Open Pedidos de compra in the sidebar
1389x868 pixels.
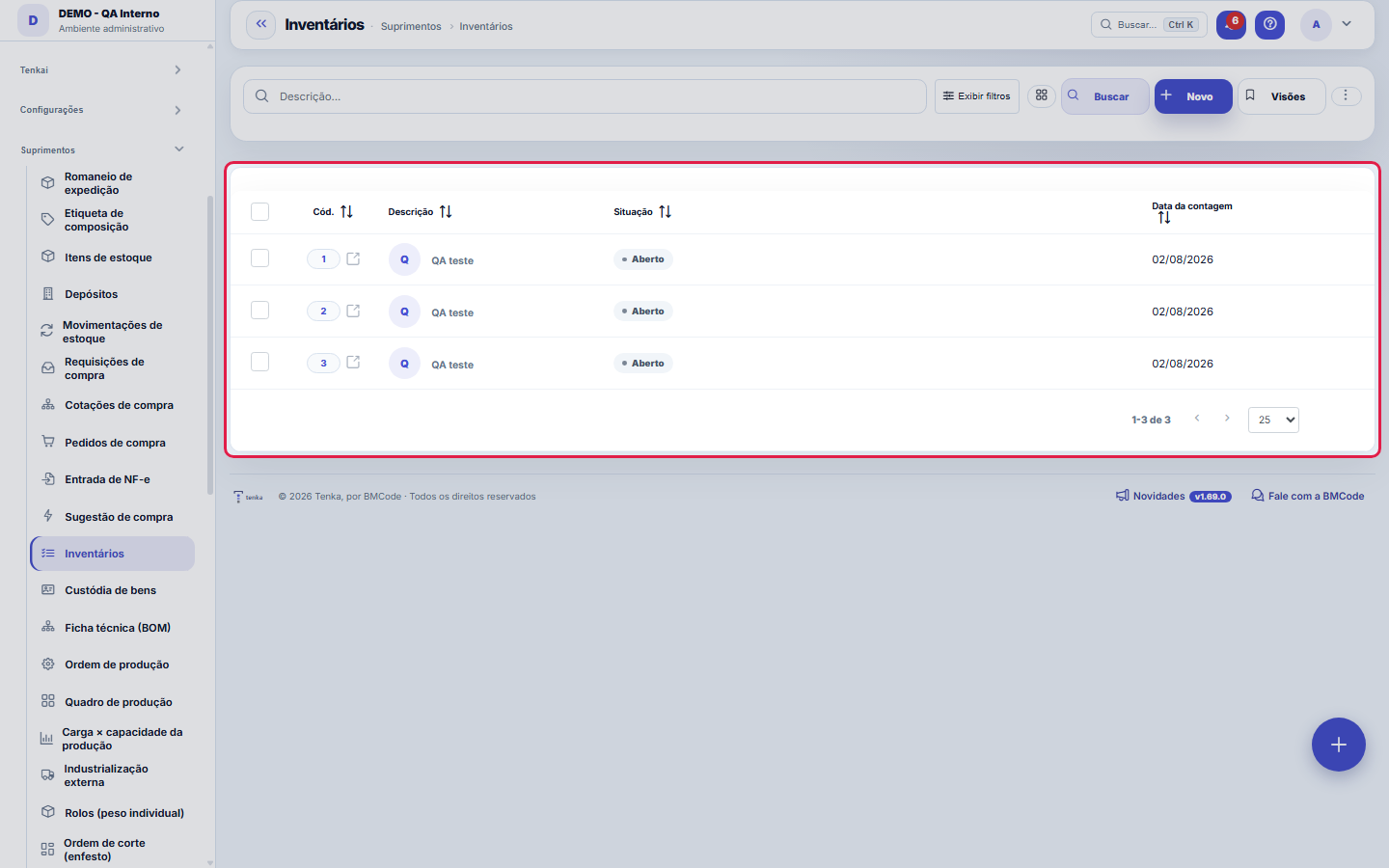(x=112, y=443)
